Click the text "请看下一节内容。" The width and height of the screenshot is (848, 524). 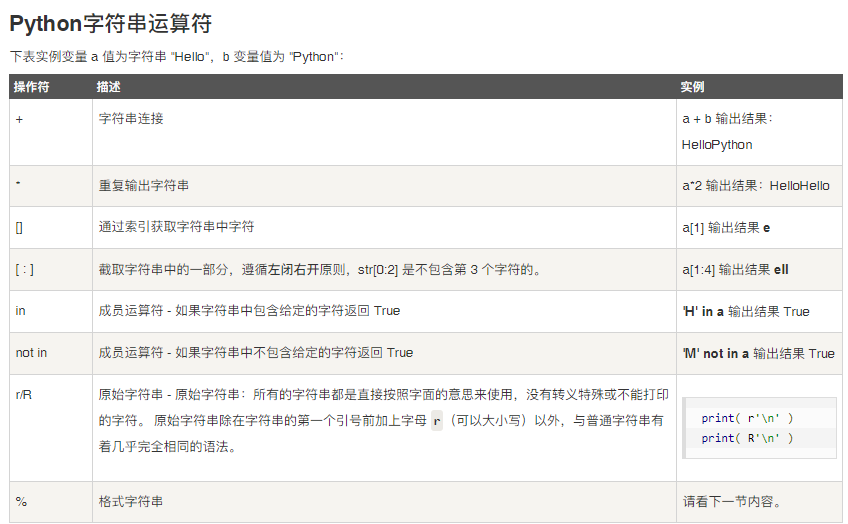733,502
